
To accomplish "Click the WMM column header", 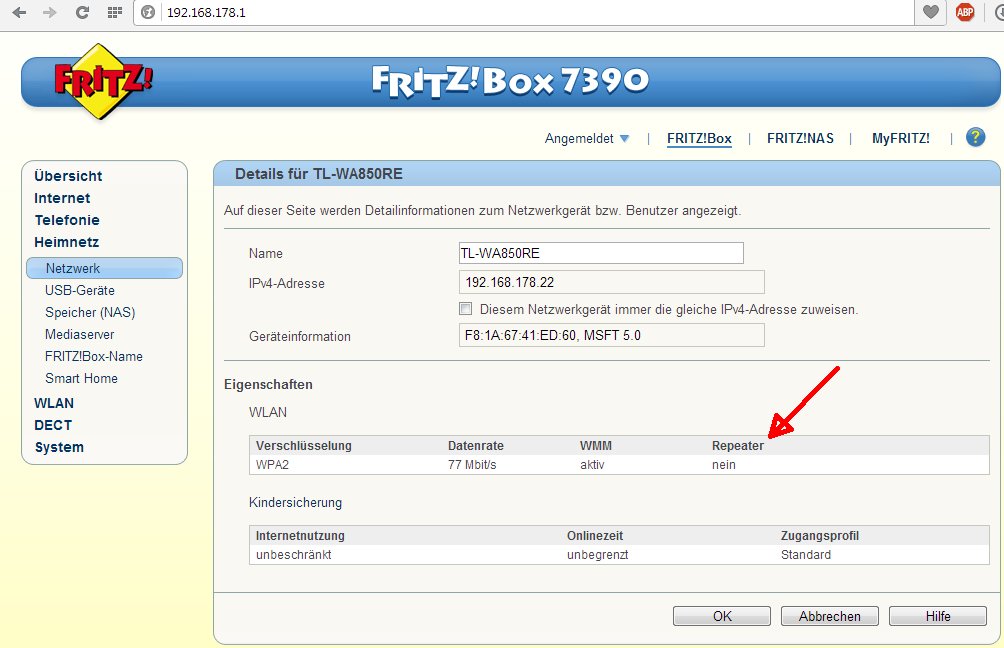I will point(595,446).
